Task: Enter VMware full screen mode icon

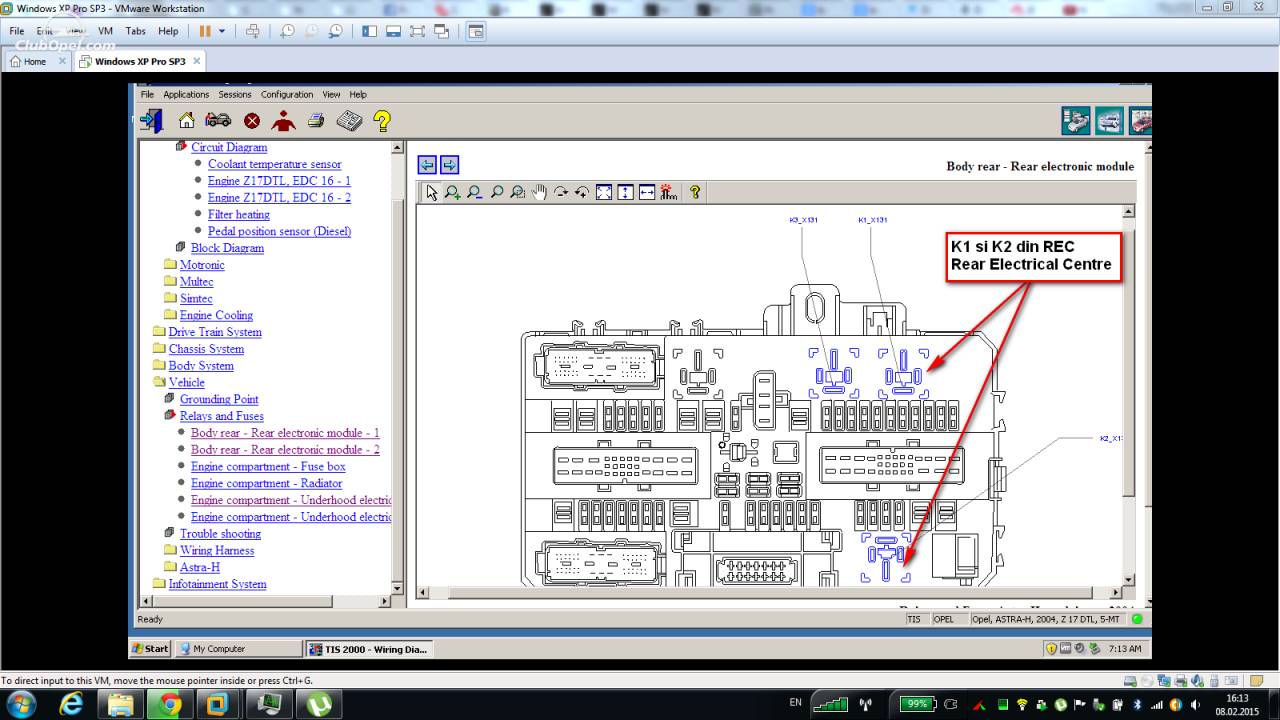Action: point(417,31)
